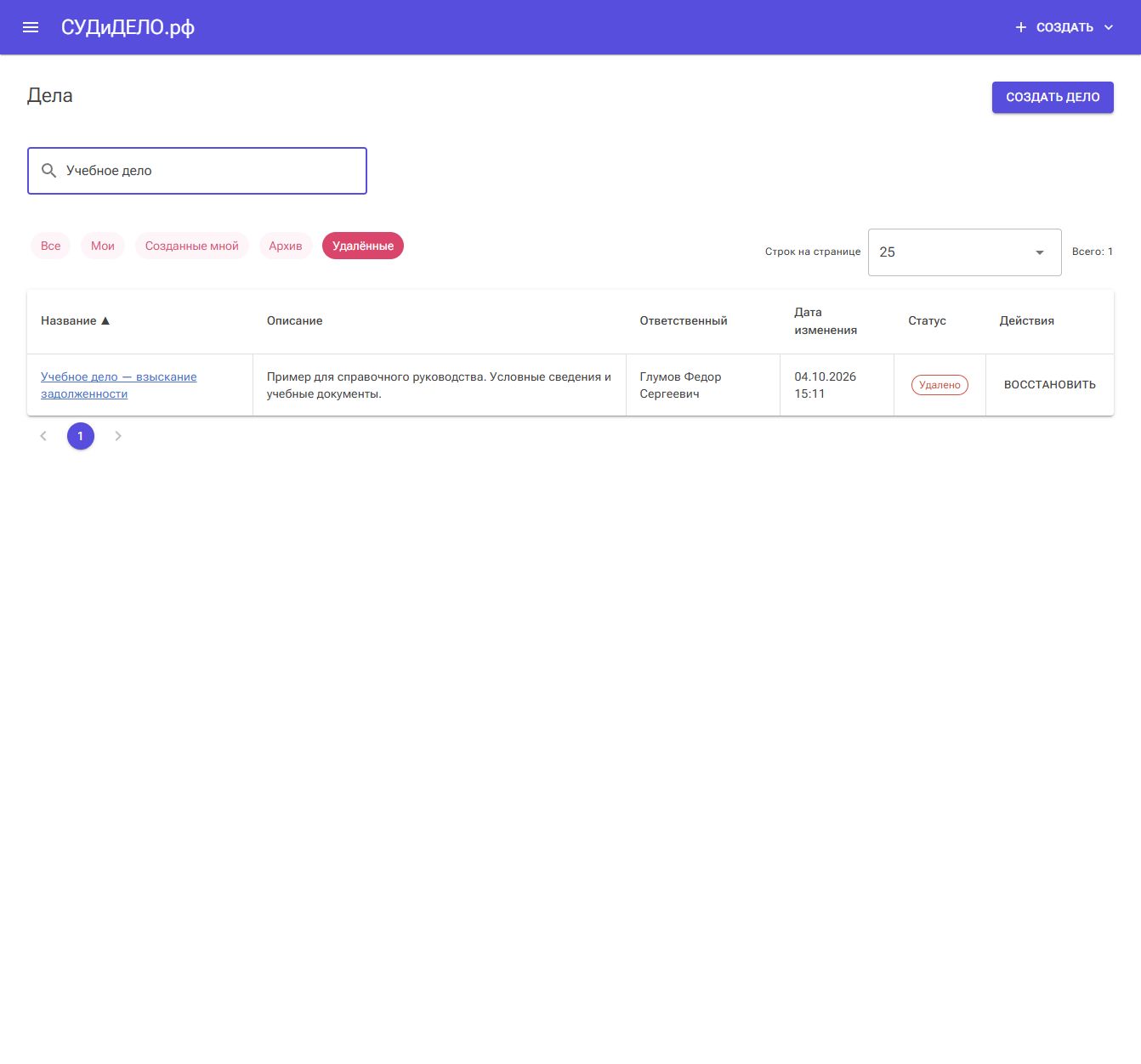Open Учебное дело — взыскание задолженности link
Viewport: 1141px width, 1064px height.
119,385
